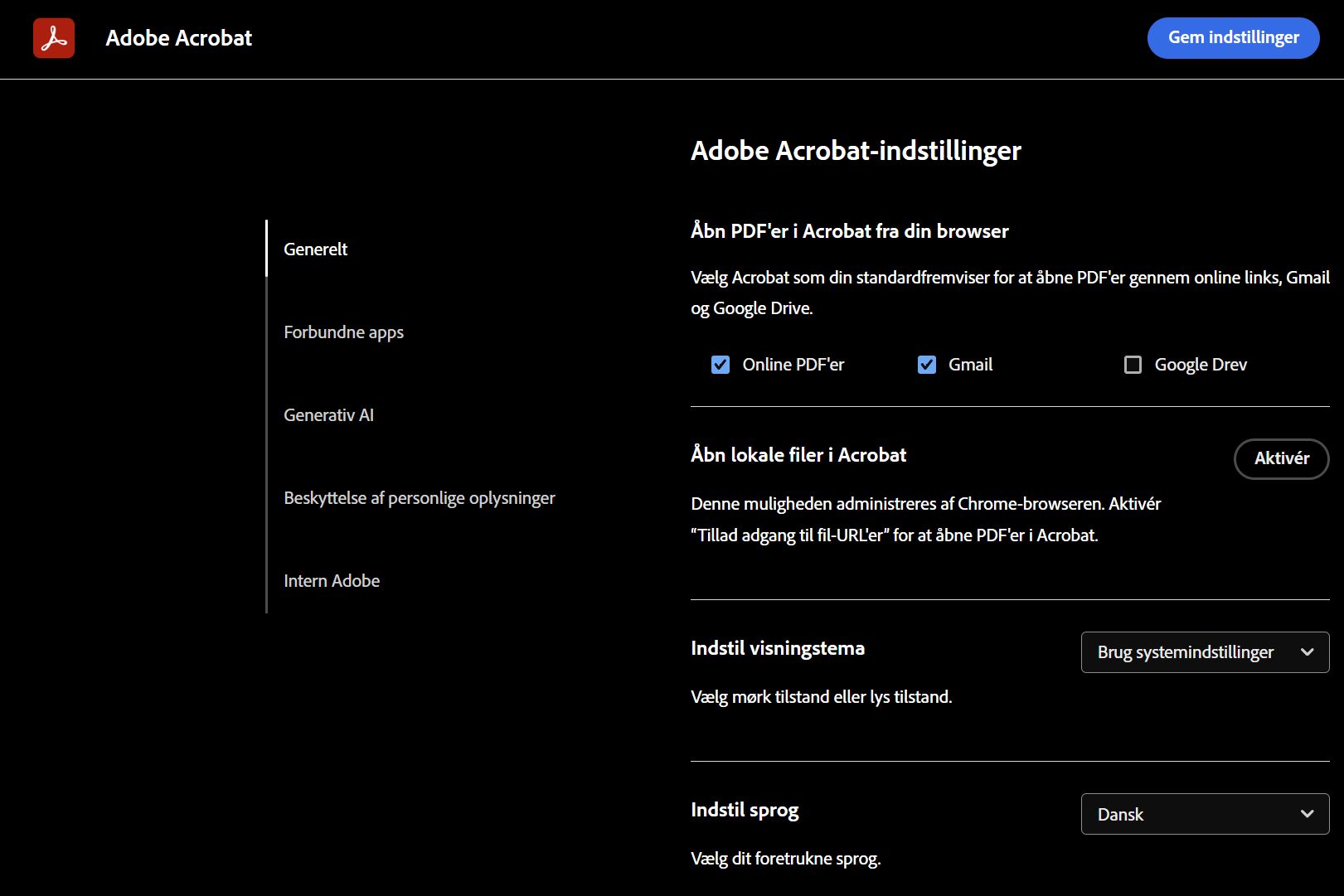This screenshot has height=896, width=1344.
Task: Open the Brug systemindstillinger theme dropdown
Action: (x=1205, y=652)
